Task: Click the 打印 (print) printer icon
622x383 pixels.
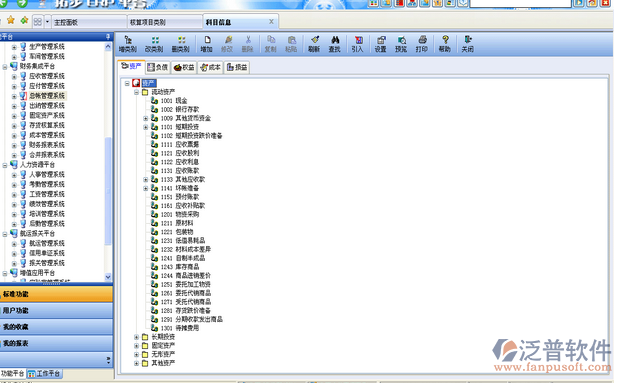Action: 422,44
